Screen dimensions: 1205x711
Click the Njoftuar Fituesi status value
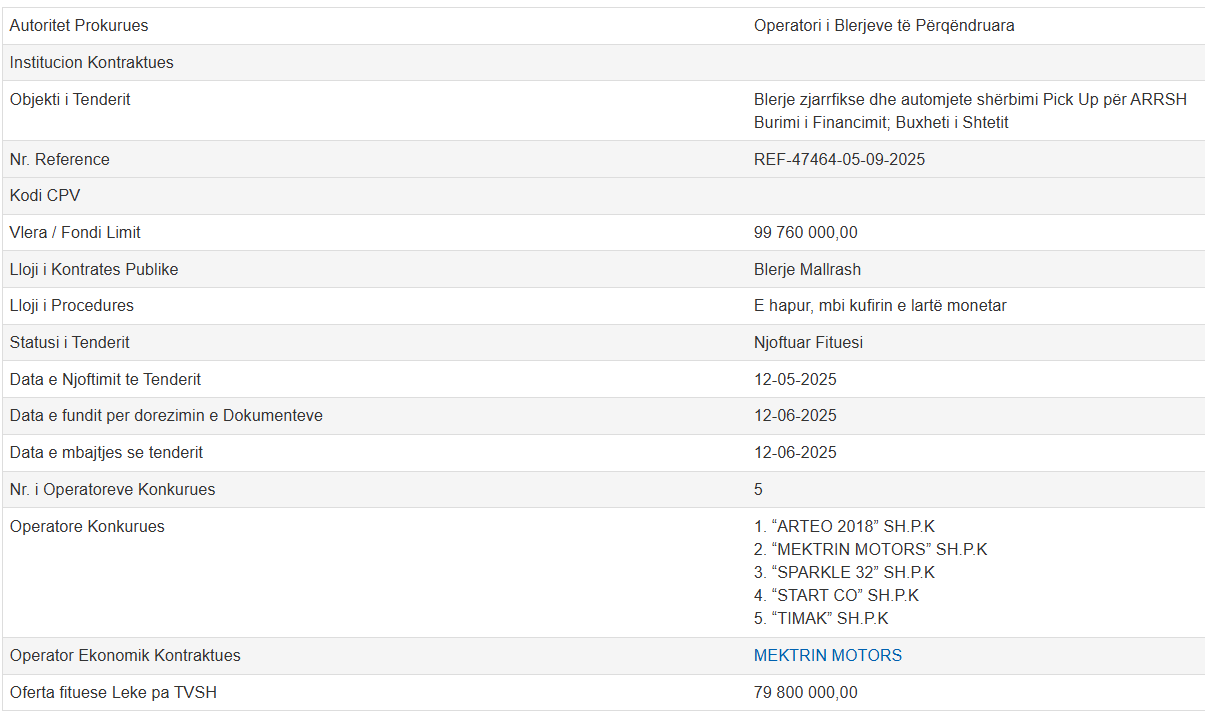pyautogui.click(x=808, y=343)
